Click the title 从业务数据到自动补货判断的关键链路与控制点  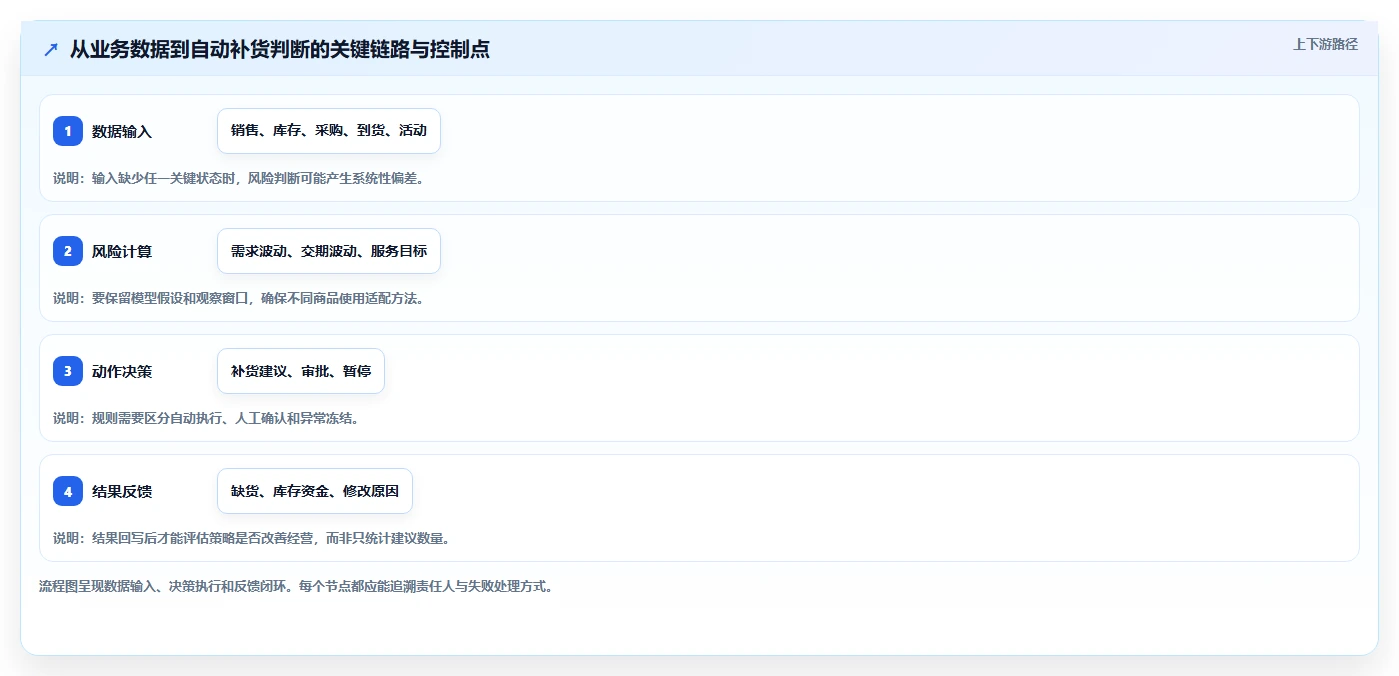tap(280, 49)
